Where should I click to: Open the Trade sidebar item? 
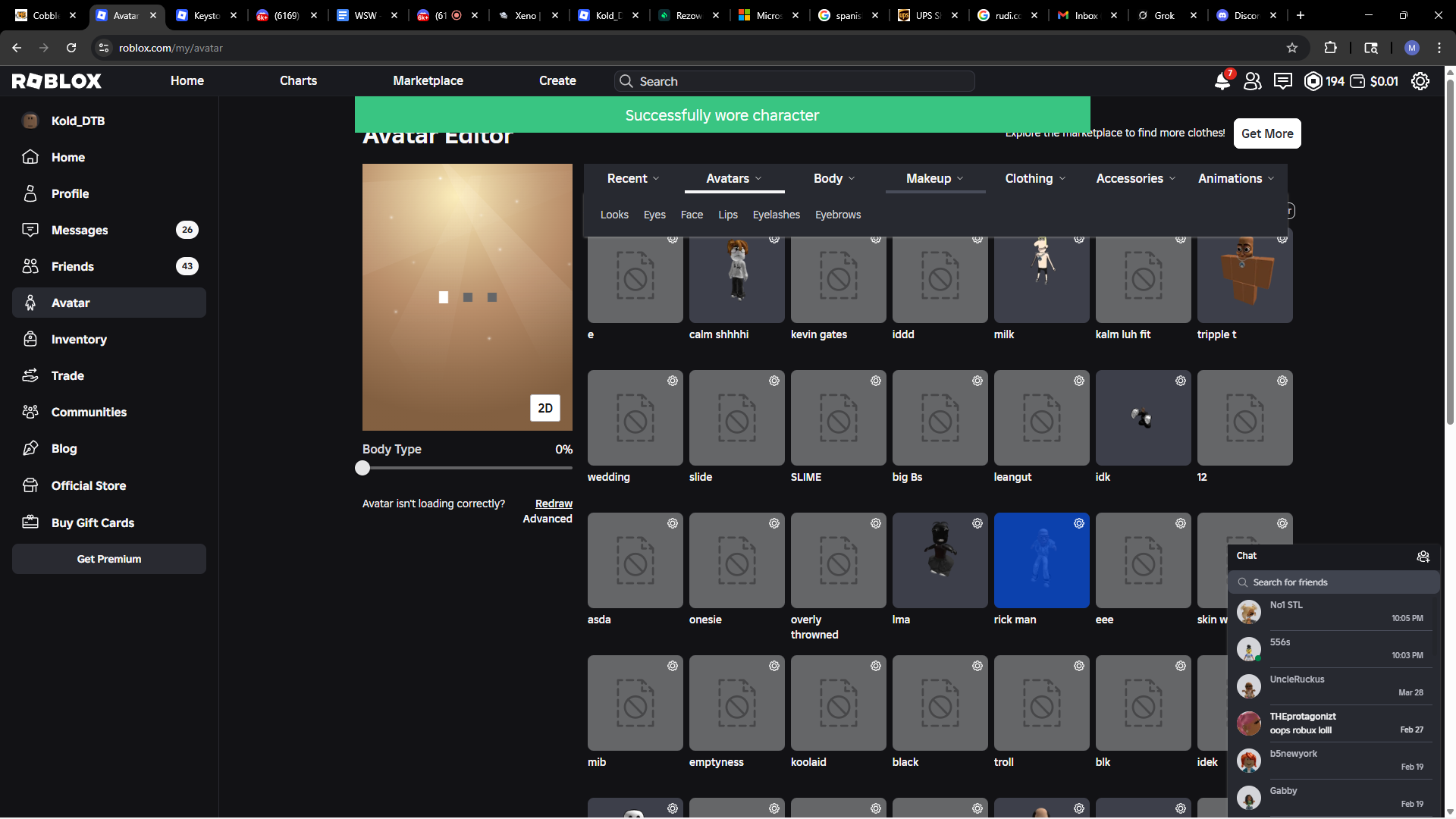point(109,375)
